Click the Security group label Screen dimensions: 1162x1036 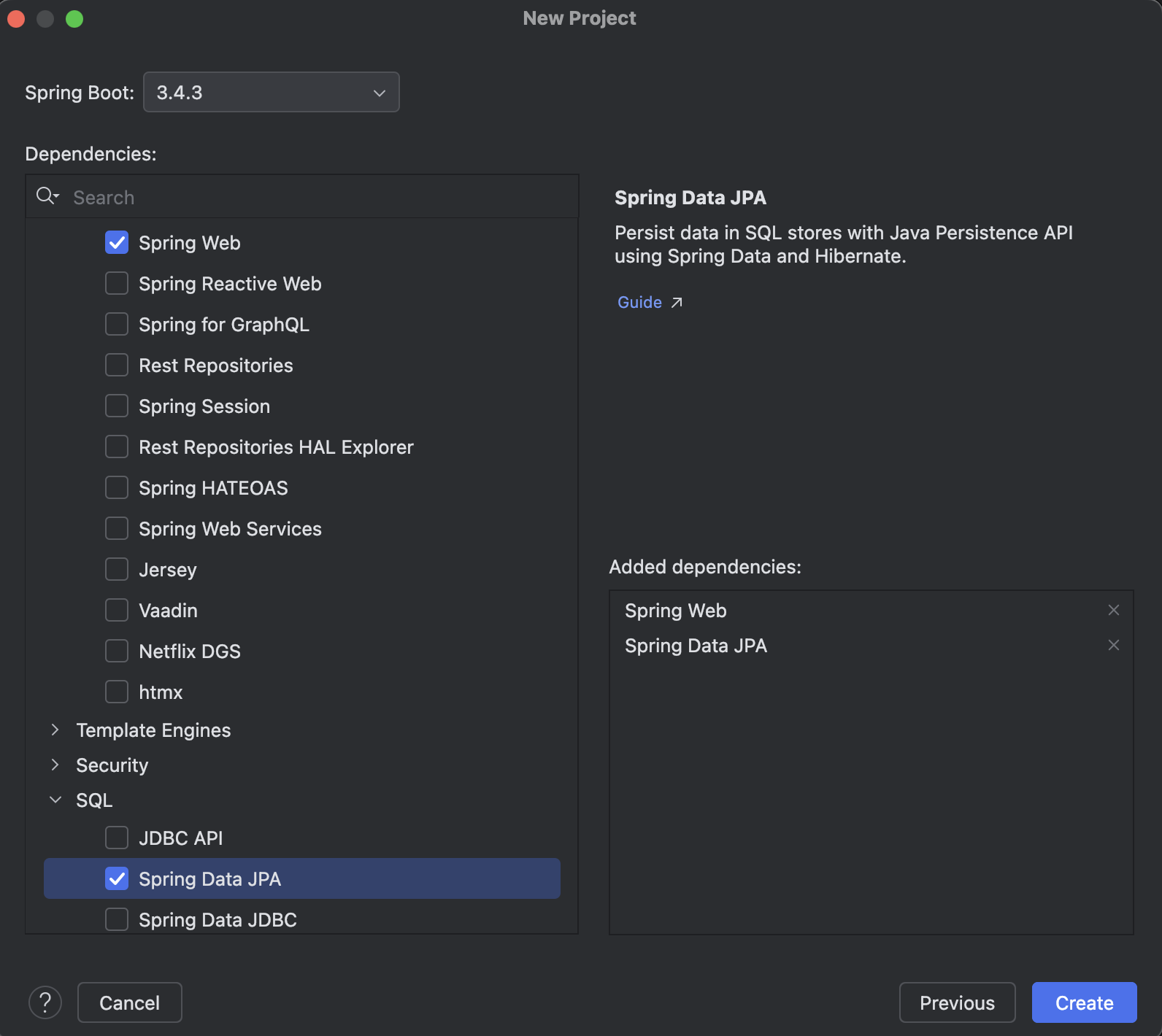tap(112, 765)
